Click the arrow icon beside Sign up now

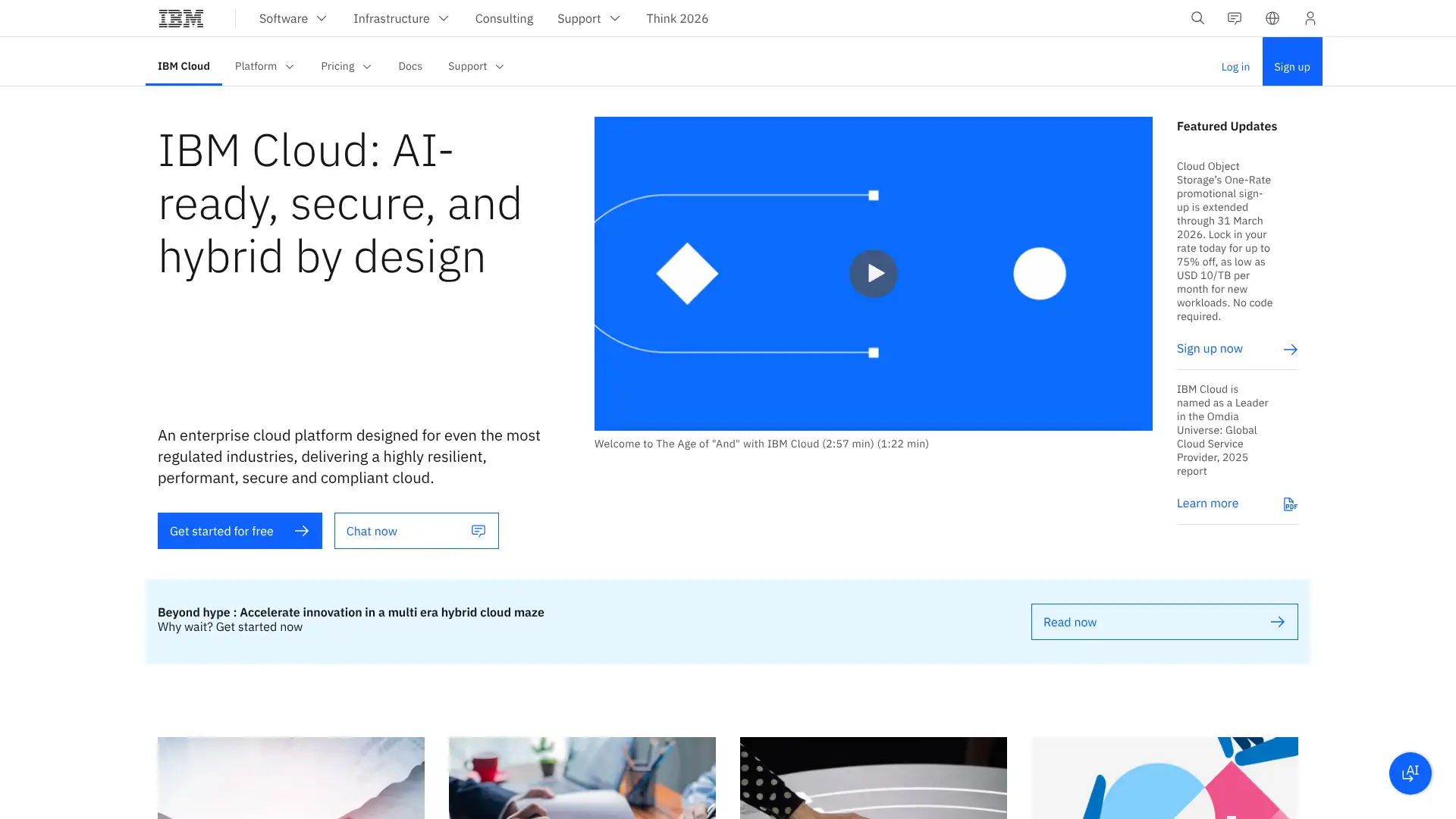coord(1290,349)
